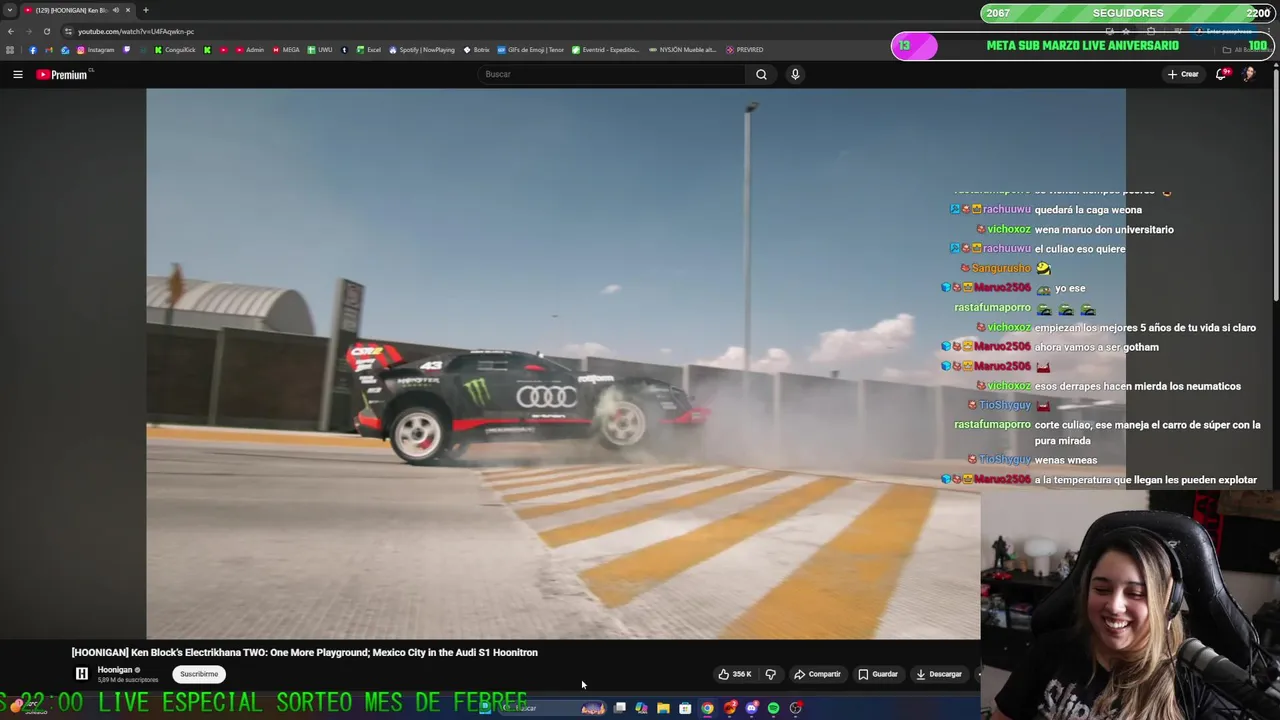Click the Suscribirme button
1280x720 pixels.
199,674
